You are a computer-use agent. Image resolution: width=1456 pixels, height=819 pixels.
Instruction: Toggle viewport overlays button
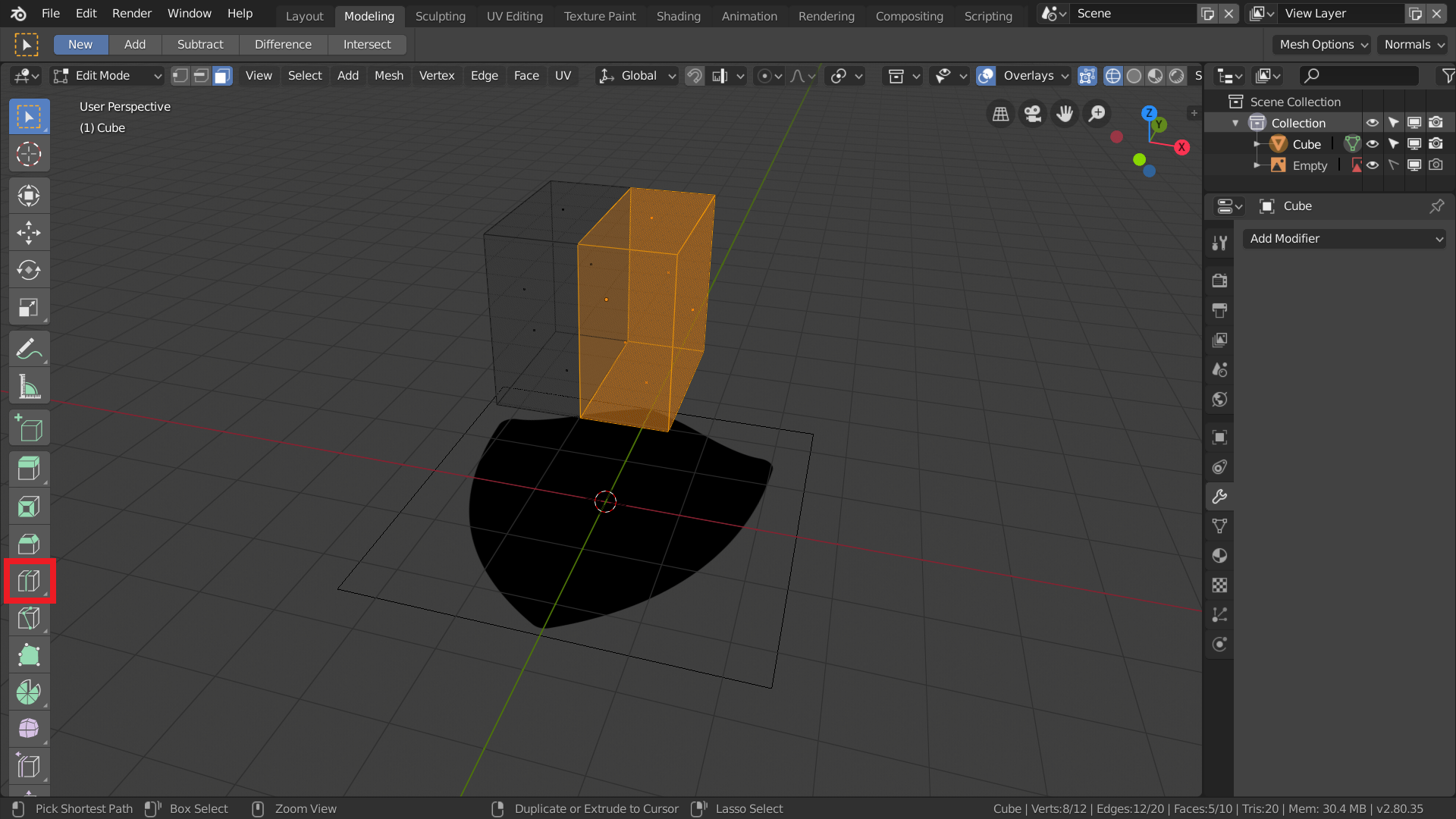tap(986, 76)
